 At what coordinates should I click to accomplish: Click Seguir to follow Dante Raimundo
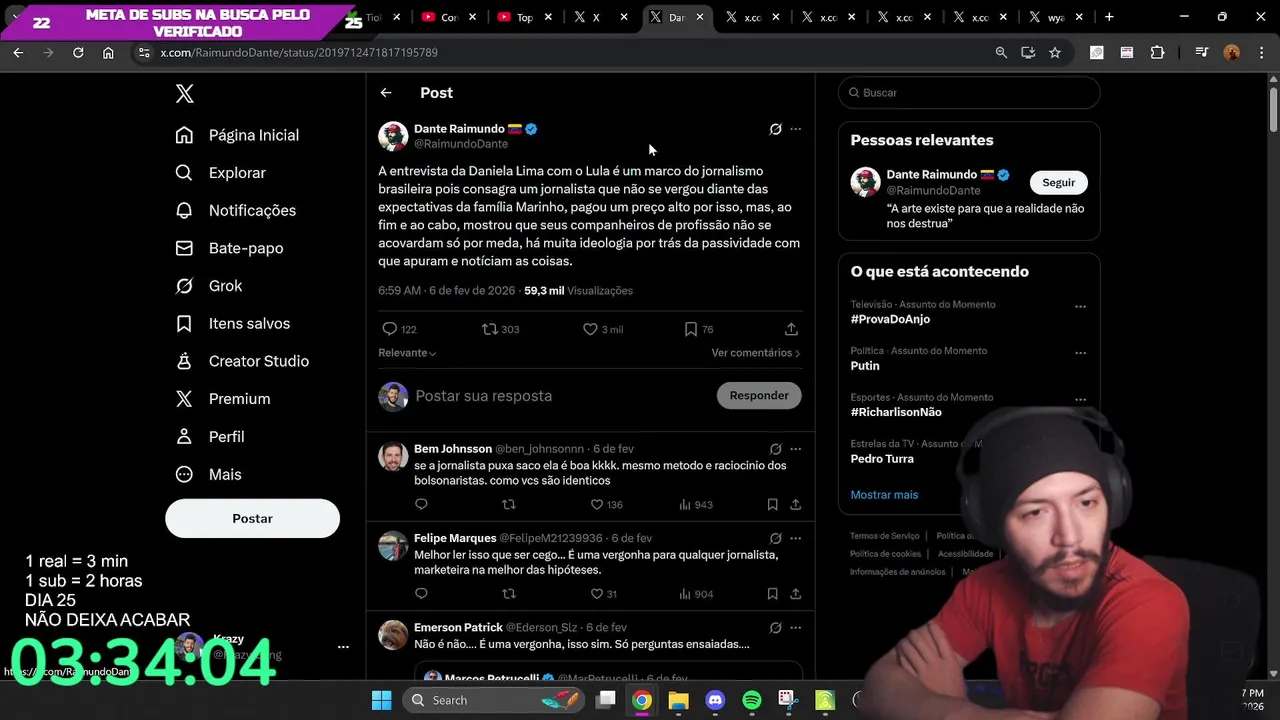[1059, 183]
